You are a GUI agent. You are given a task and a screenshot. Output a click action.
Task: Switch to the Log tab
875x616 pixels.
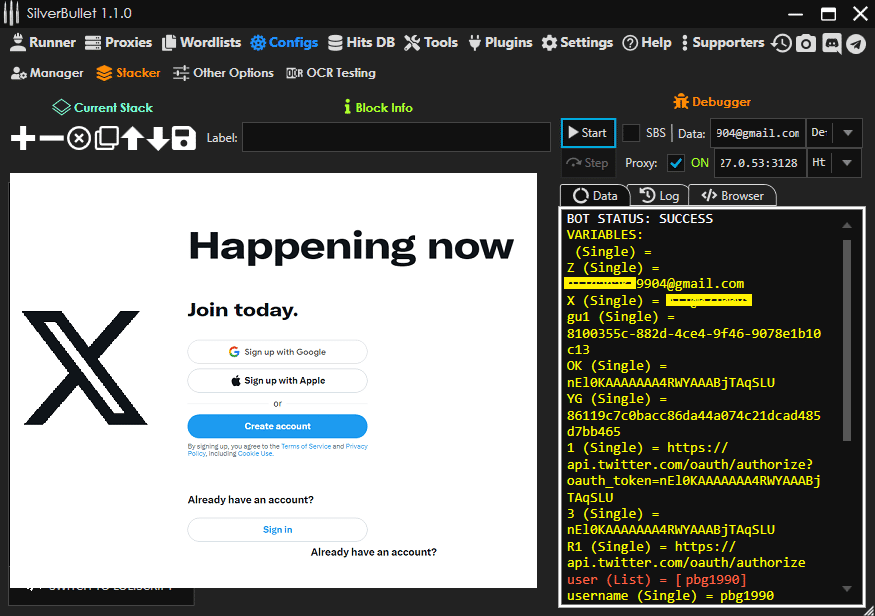point(658,195)
